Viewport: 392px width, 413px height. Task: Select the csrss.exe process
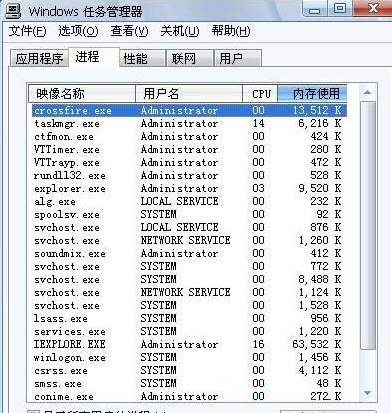[x=189, y=370]
